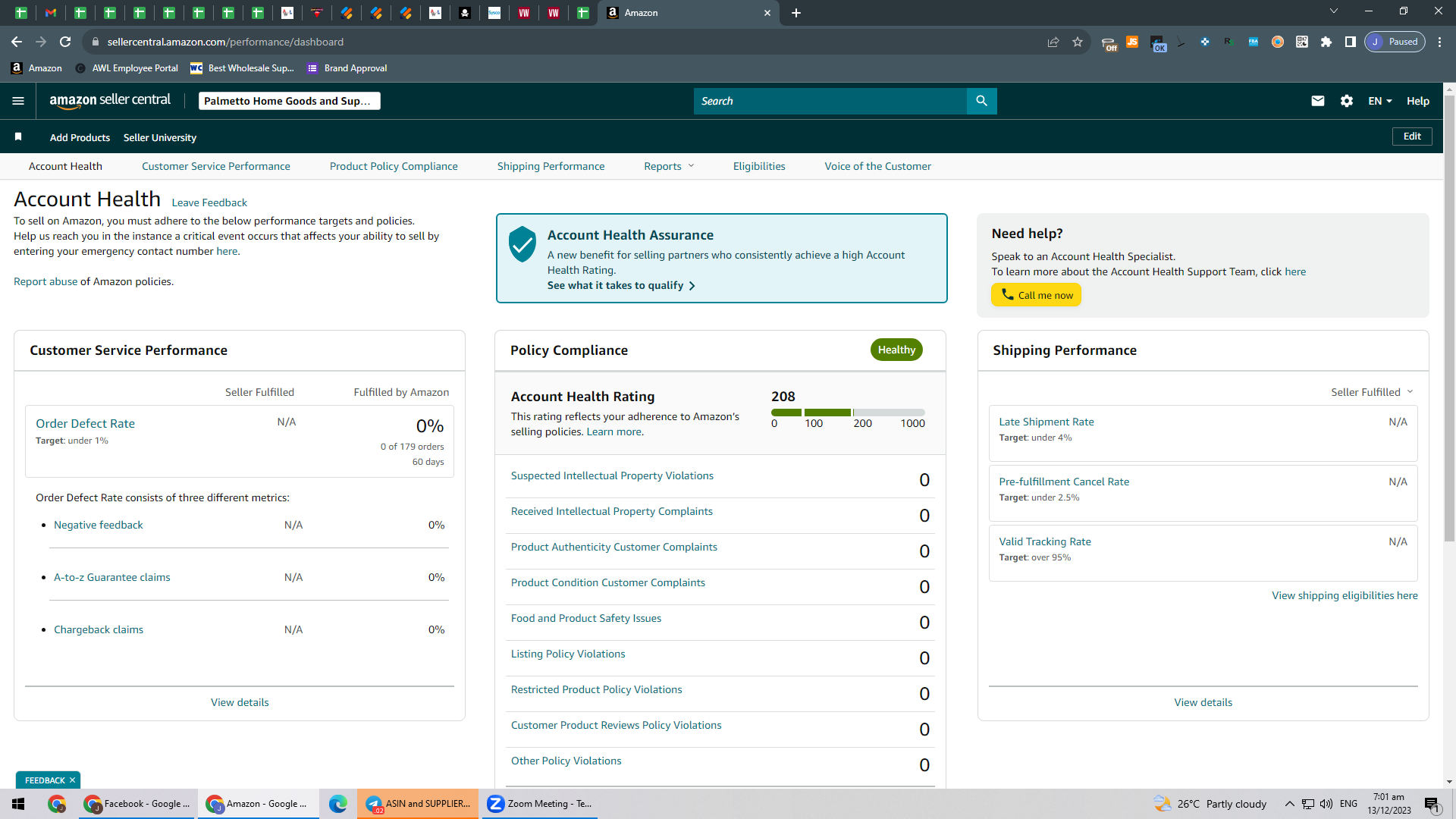Image resolution: width=1456 pixels, height=819 pixels.
Task: Open a new browser tab
Action: 796,13
